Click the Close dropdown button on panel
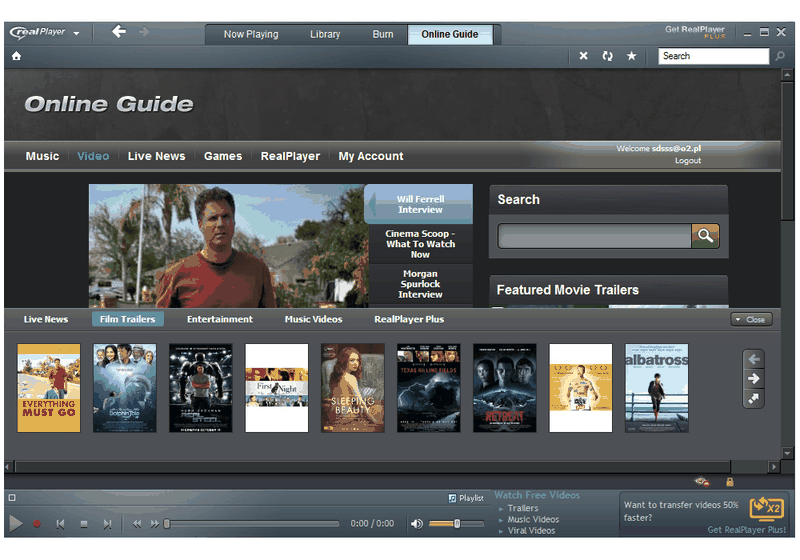Screen dimensions: 800x560 (x=751, y=320)
